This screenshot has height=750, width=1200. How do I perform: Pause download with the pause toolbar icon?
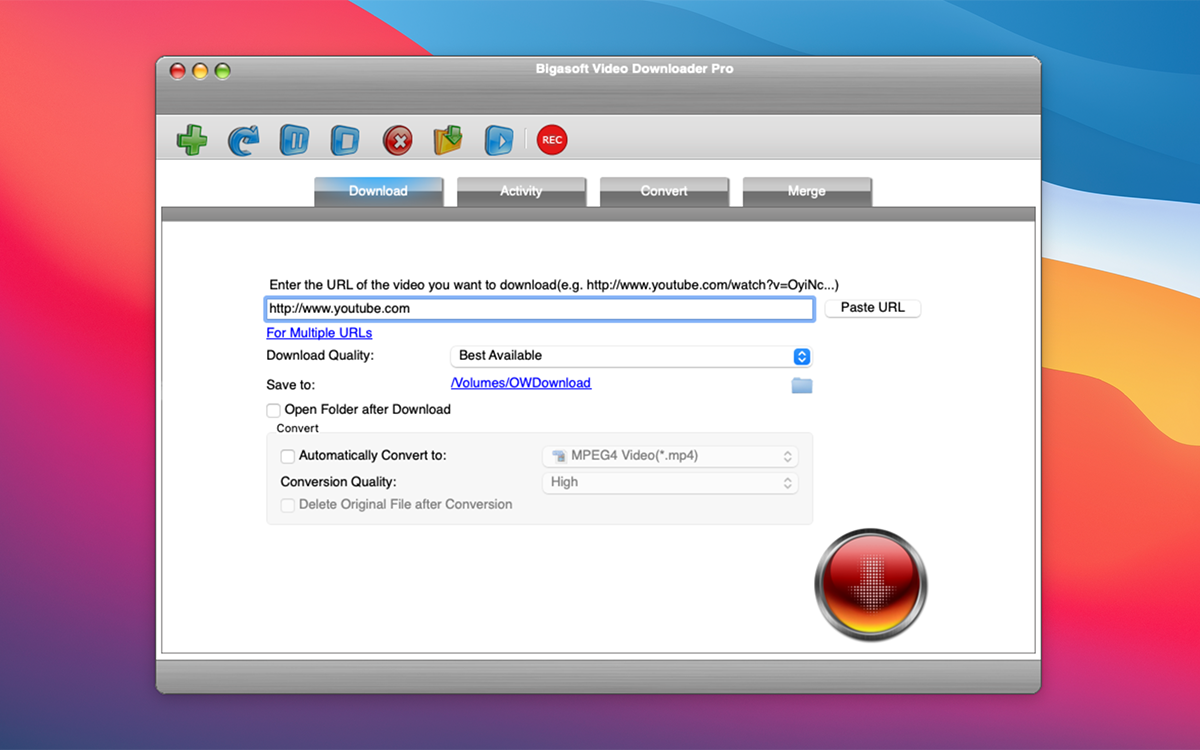294,140
